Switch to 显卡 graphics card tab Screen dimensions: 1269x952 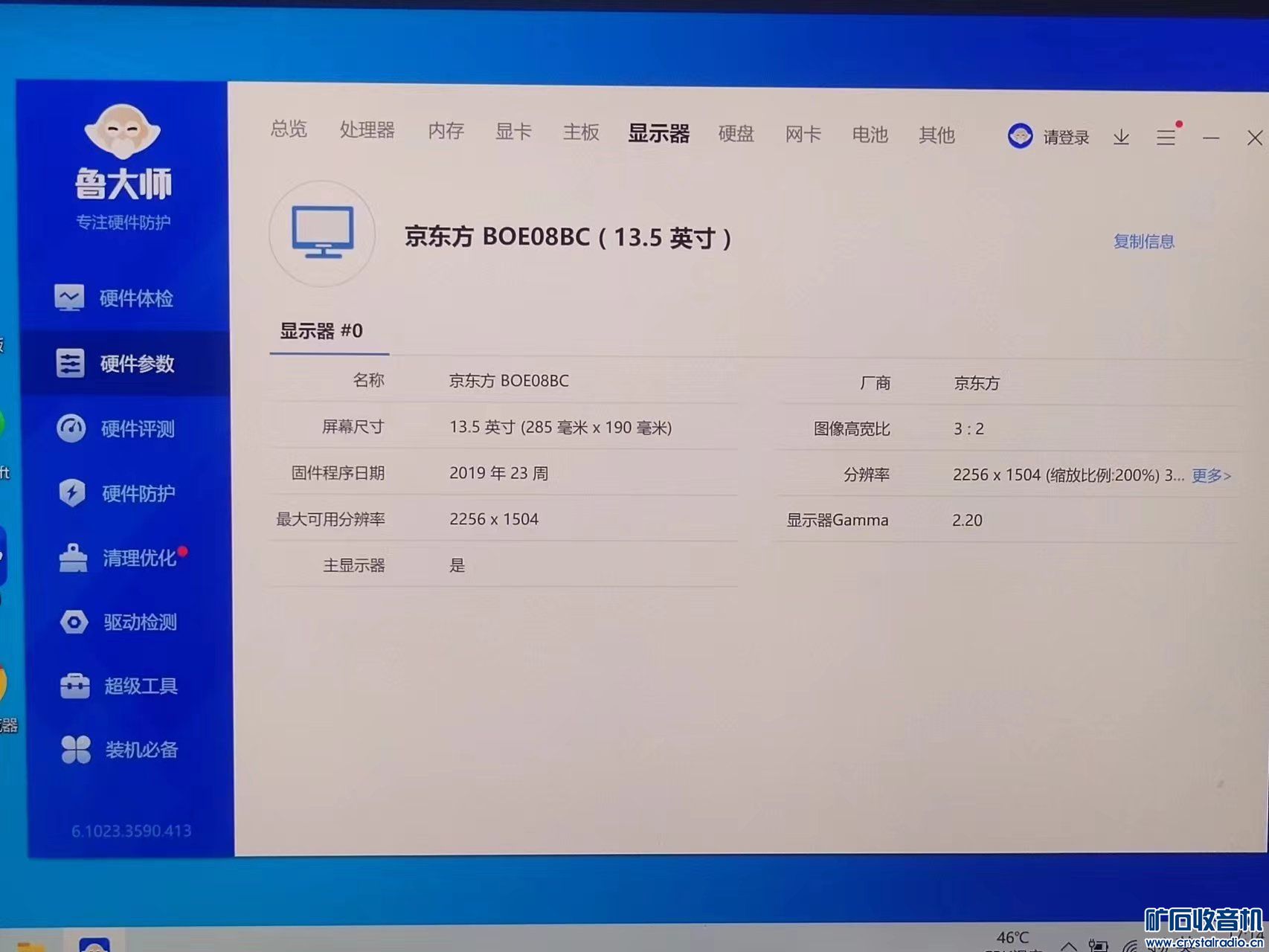coord(513,132)
